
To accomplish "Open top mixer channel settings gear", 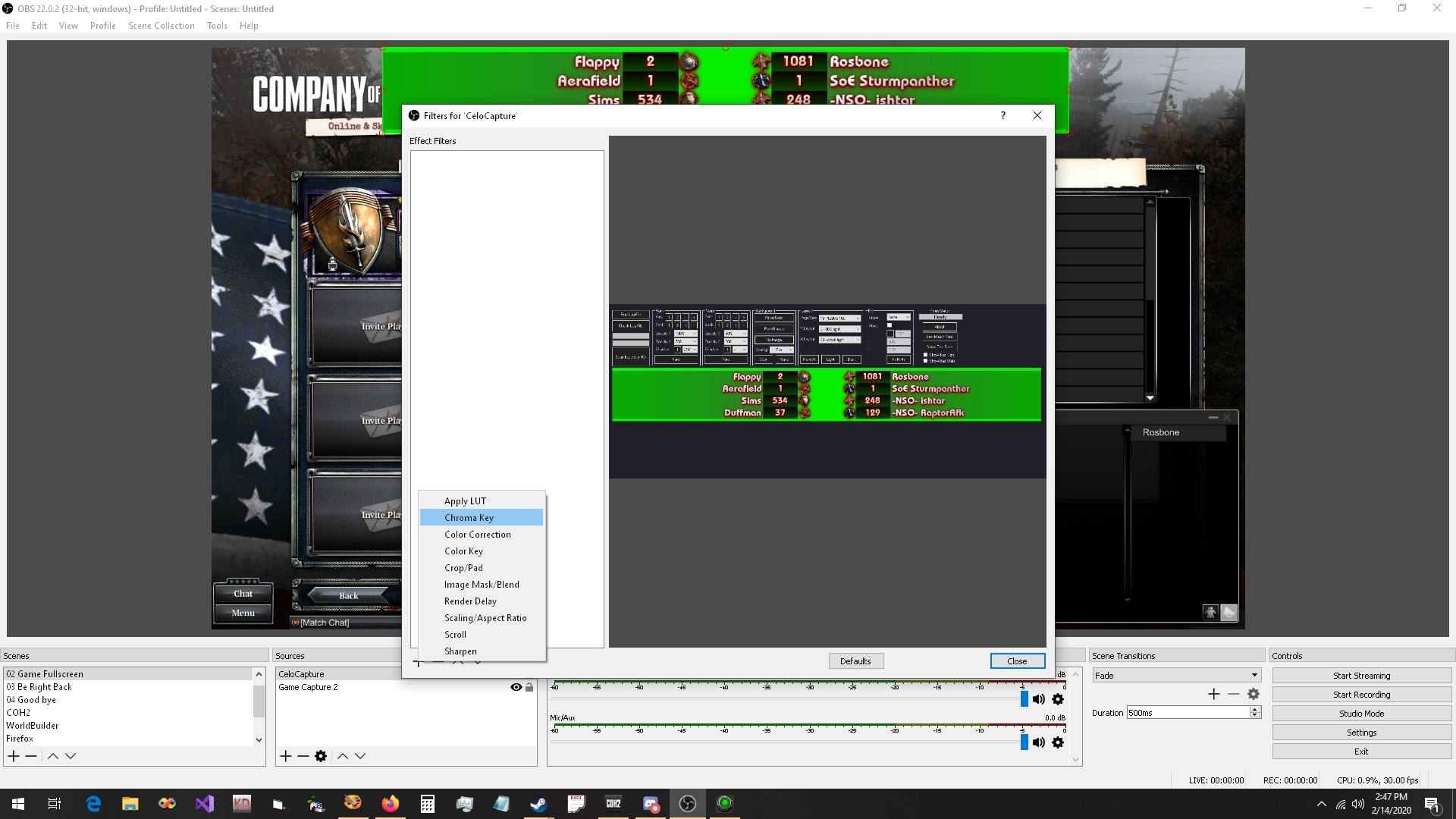I will [1058, 699].
